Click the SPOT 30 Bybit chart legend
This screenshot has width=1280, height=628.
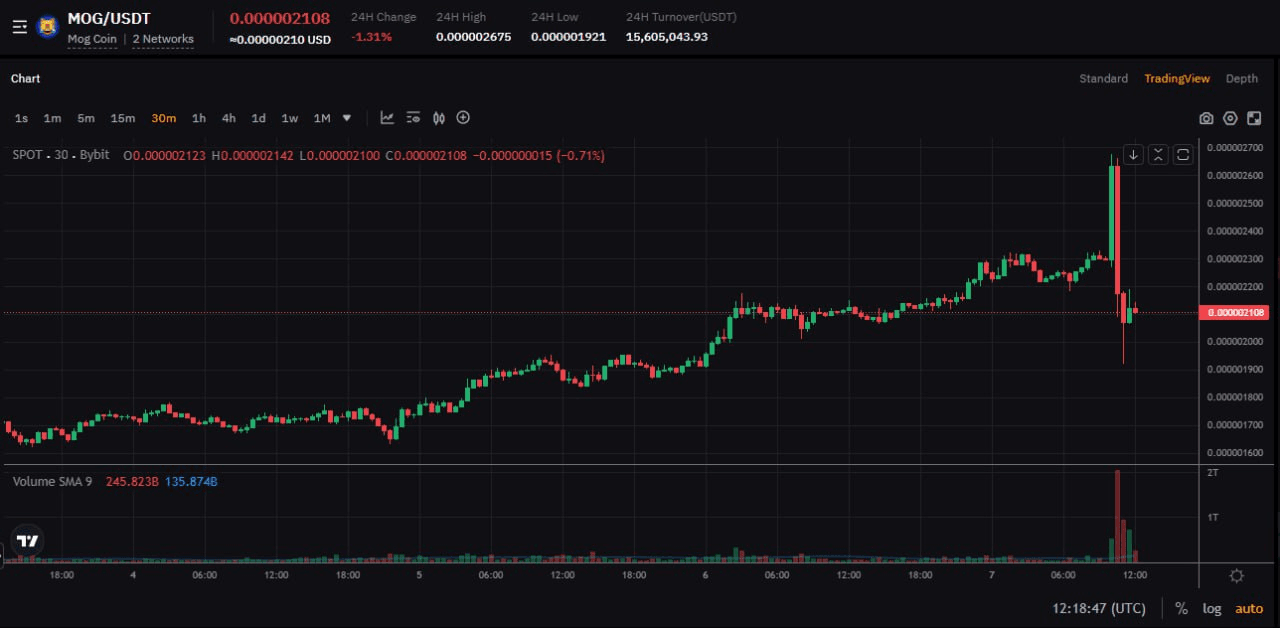(x=61, y=155)
